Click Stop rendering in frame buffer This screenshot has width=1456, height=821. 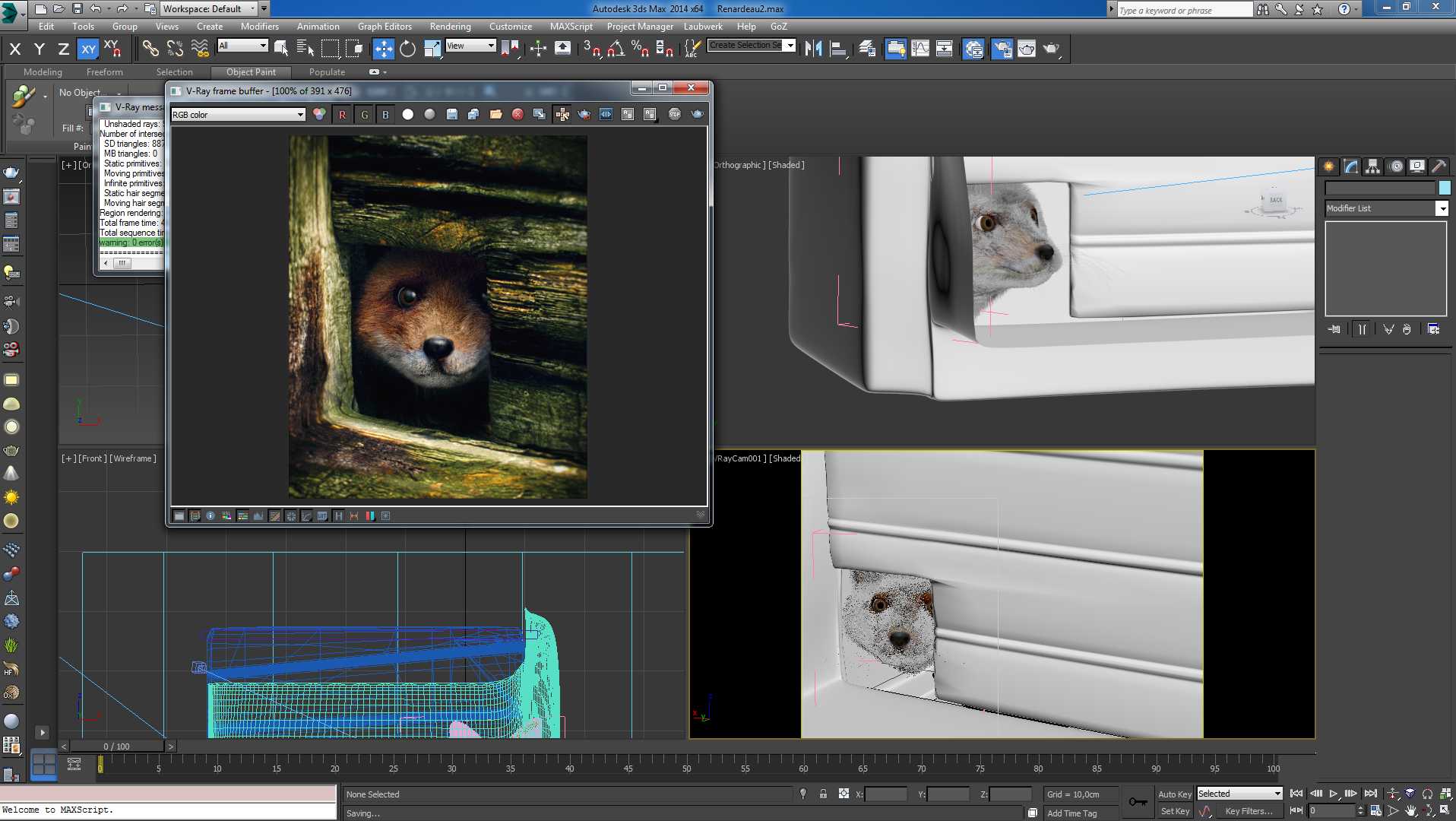675,114
